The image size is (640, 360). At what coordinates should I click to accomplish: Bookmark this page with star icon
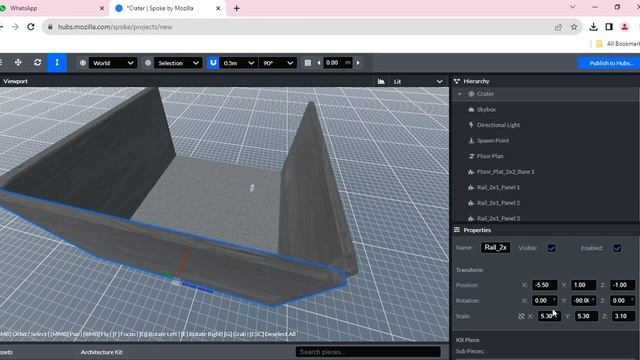tap(574, 27)
